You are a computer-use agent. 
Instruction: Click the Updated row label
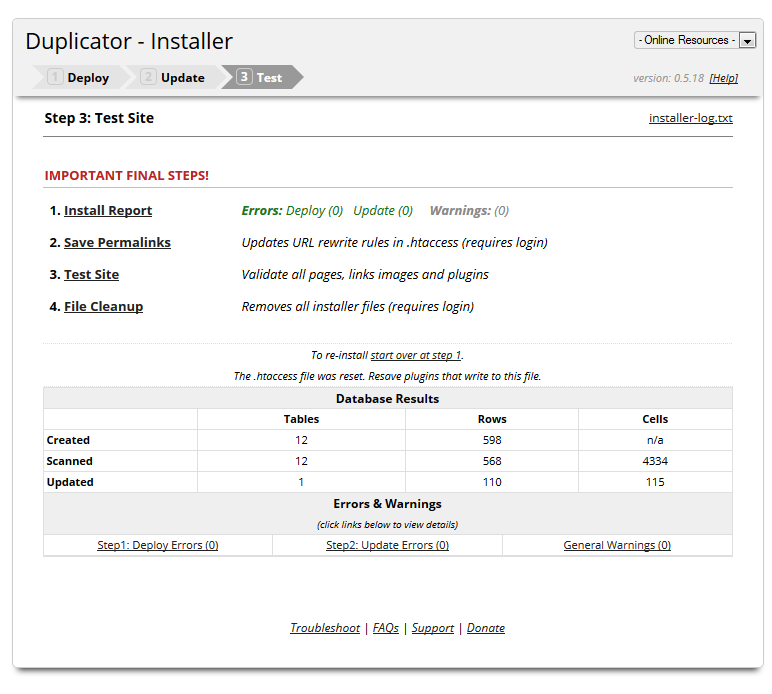(70, 482)
